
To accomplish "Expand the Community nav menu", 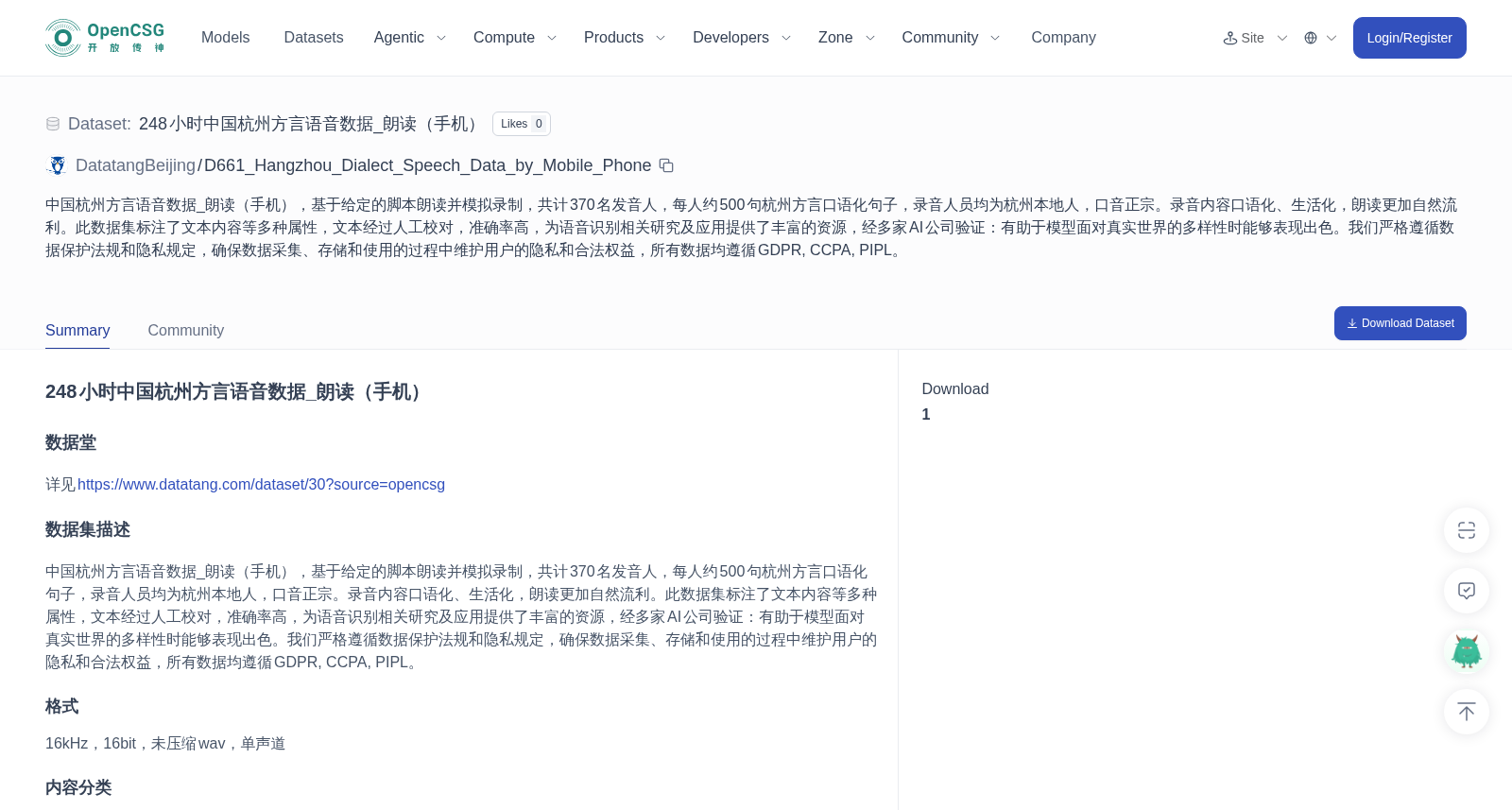I will tap(951, 38).
